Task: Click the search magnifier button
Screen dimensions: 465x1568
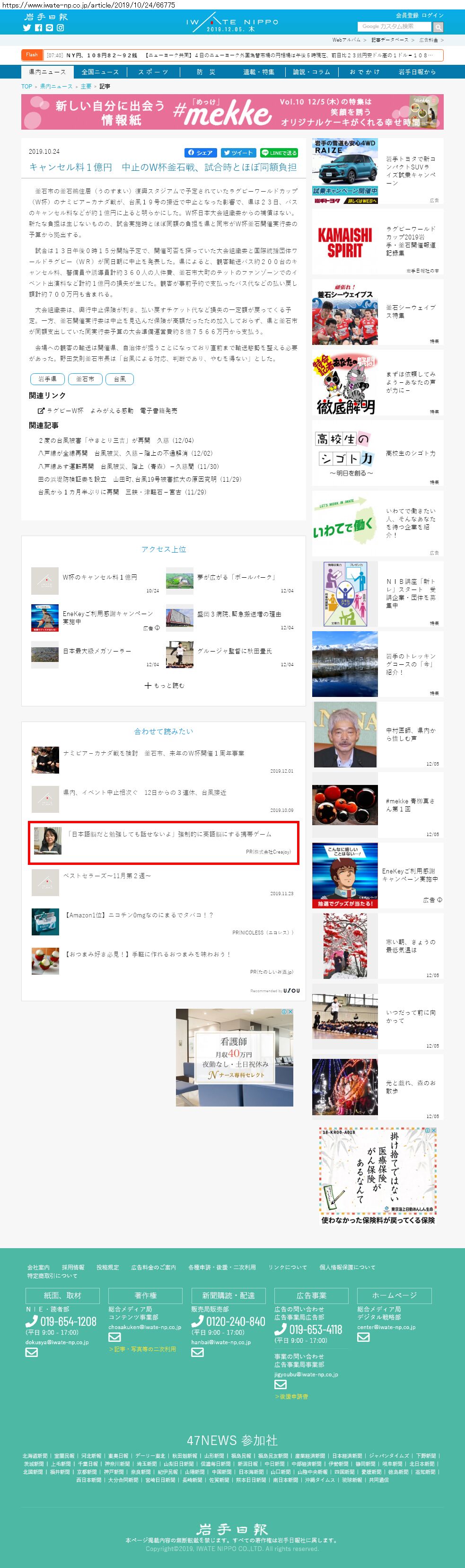Action: coord(438,27)
